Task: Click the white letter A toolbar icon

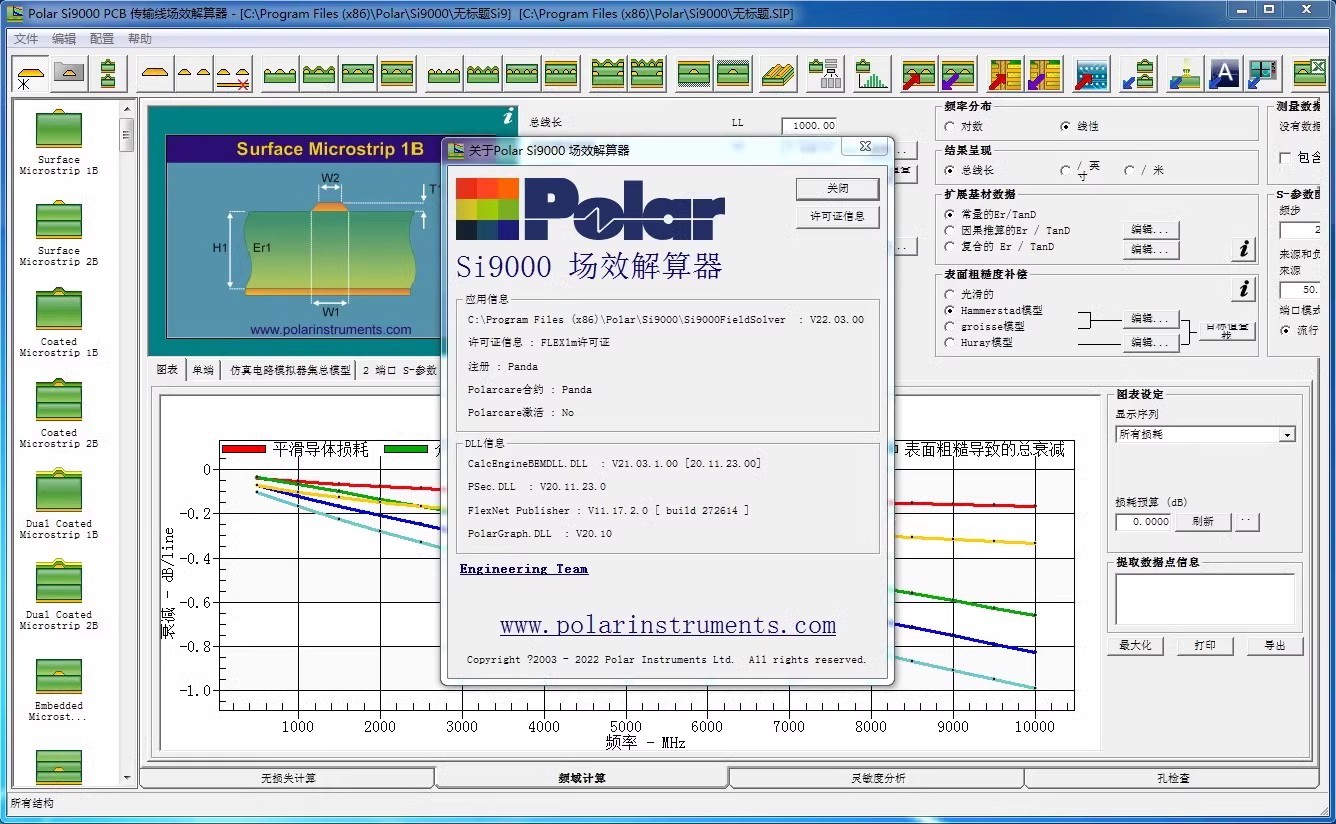Action: (x=1224, y=74)
